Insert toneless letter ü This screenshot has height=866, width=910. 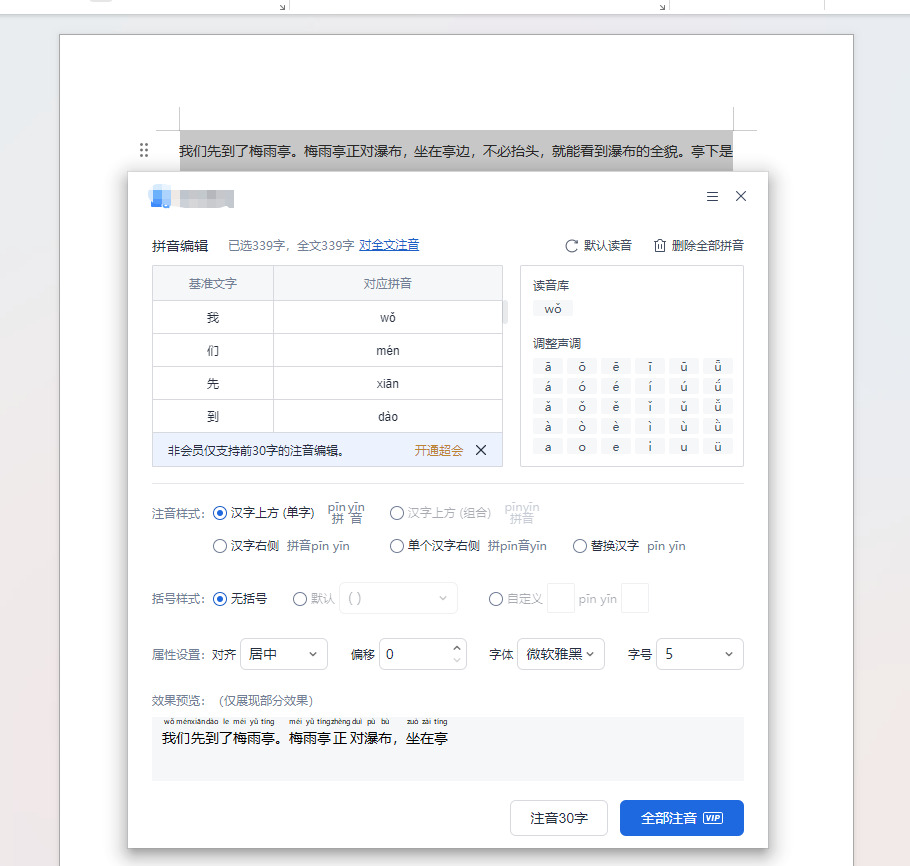[x=718, y=447]
